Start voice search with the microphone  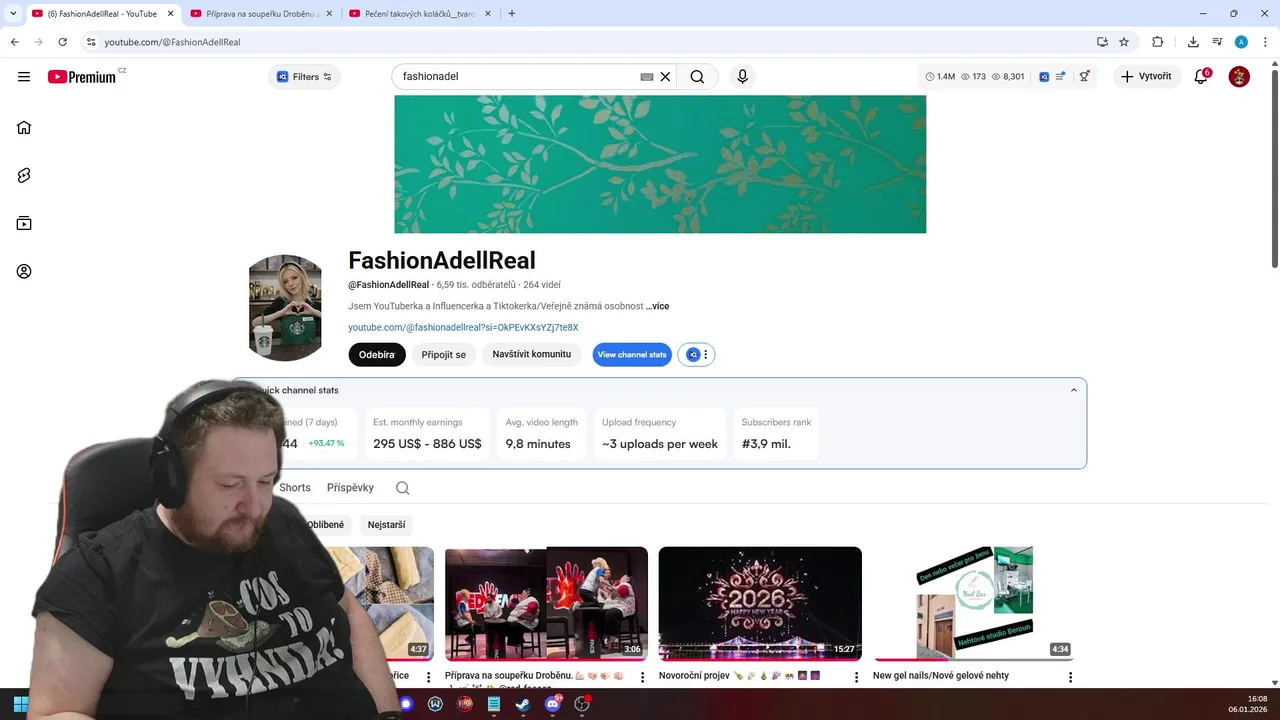click(x=742, y=77)
